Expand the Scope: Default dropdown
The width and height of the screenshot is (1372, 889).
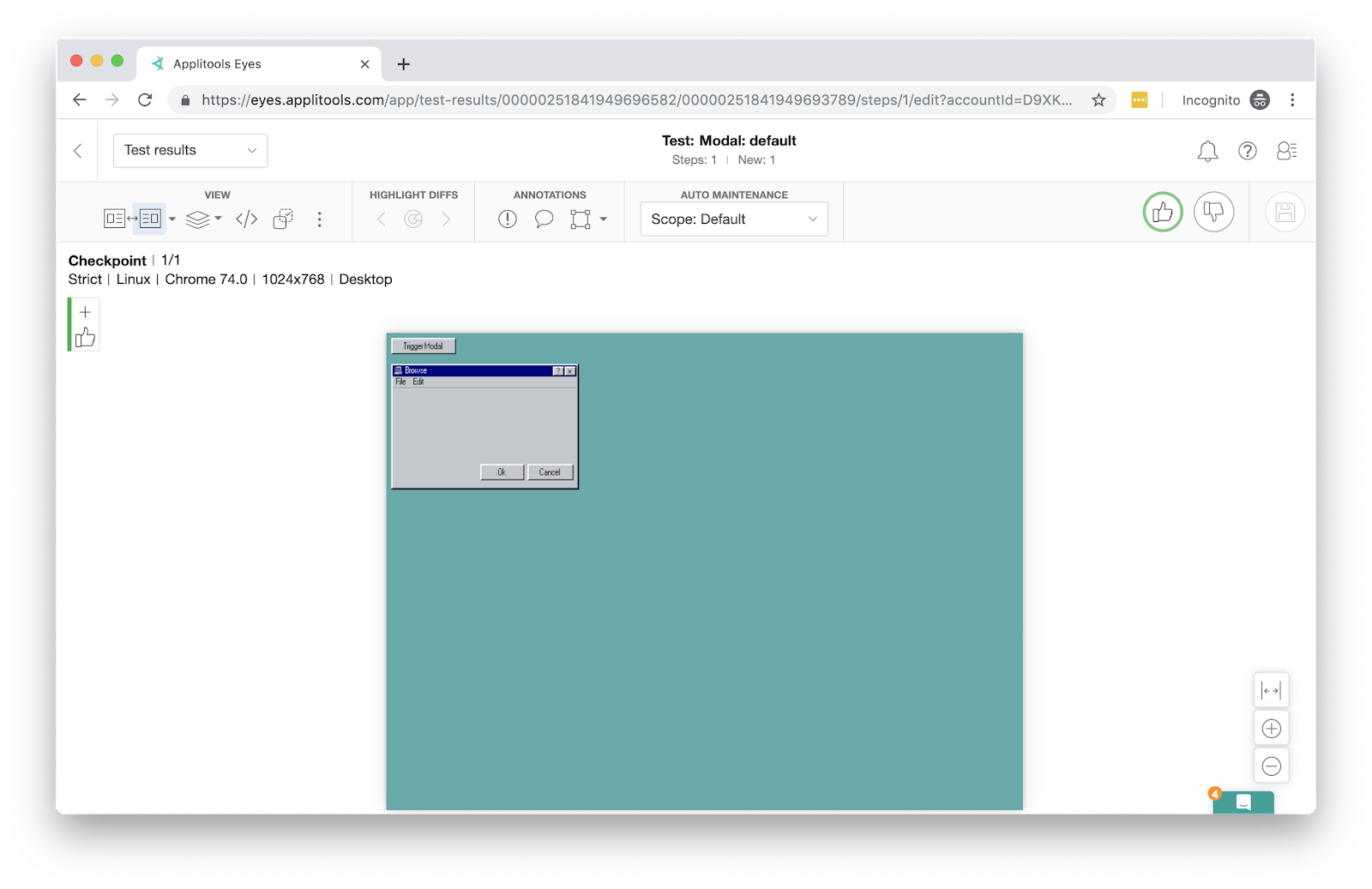[x=734, y=219]
